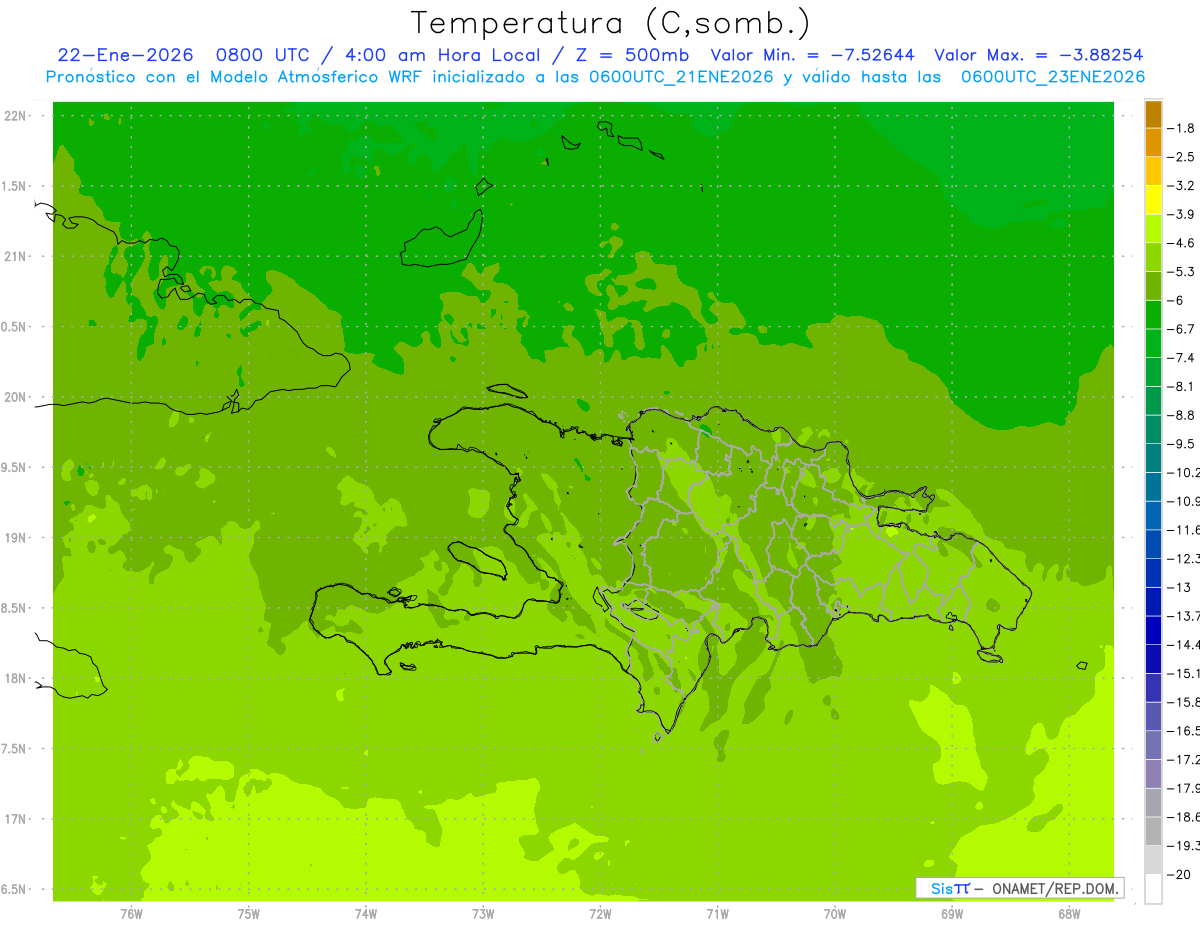Click the '0600UTC_23ENE2026' valid-until time
1200x927 pixels.
point(1052,77)
